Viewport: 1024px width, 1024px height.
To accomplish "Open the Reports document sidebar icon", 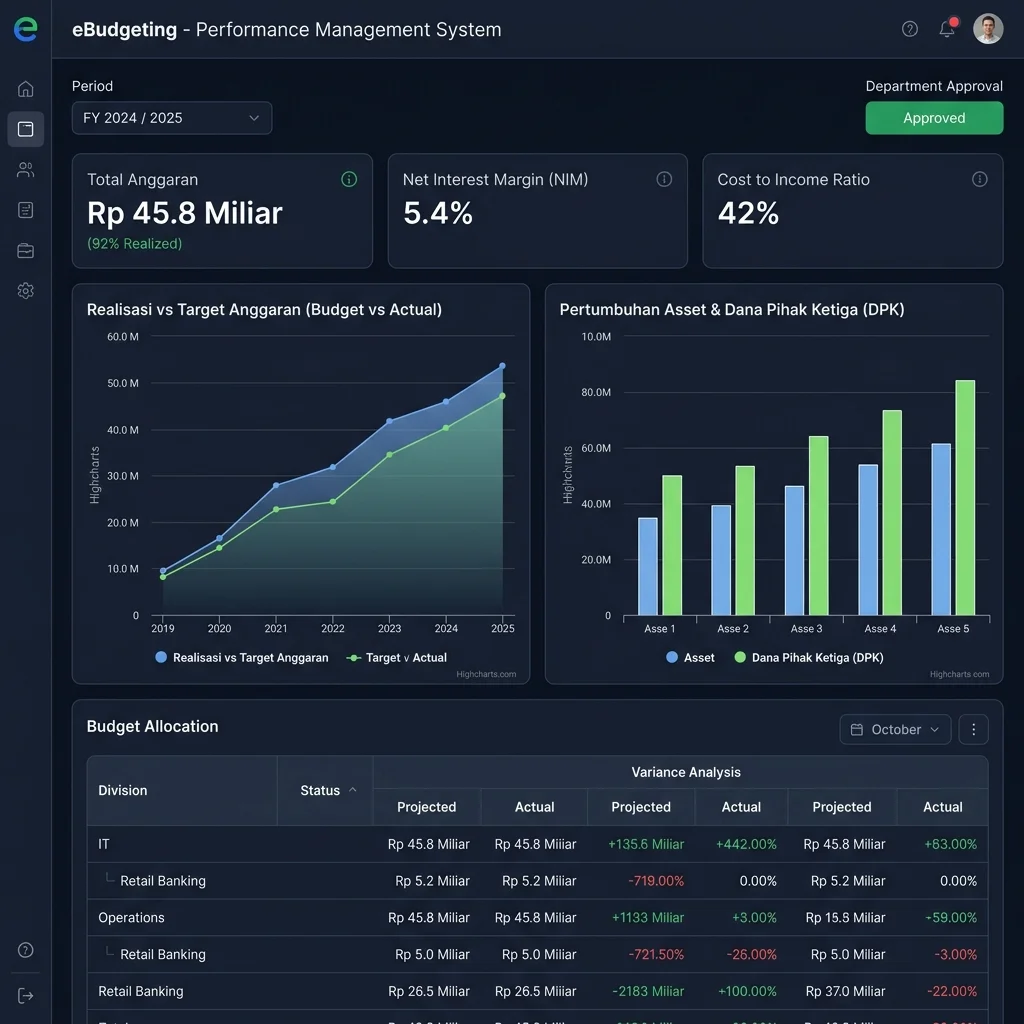I will [x=25, y=210].
